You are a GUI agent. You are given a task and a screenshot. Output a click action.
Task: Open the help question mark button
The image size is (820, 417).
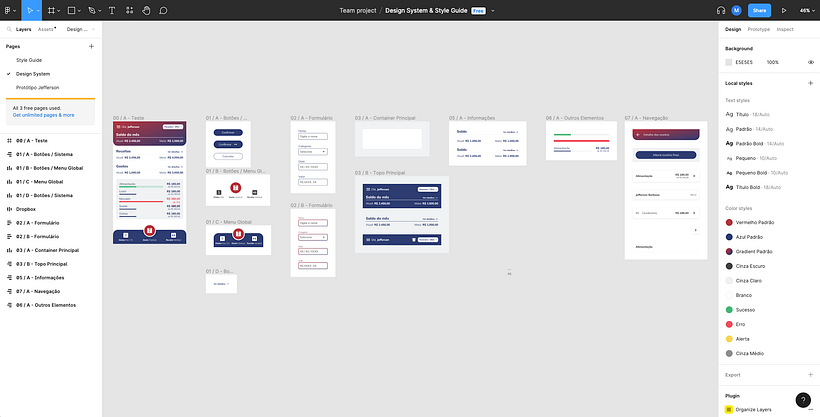point(803,400)
